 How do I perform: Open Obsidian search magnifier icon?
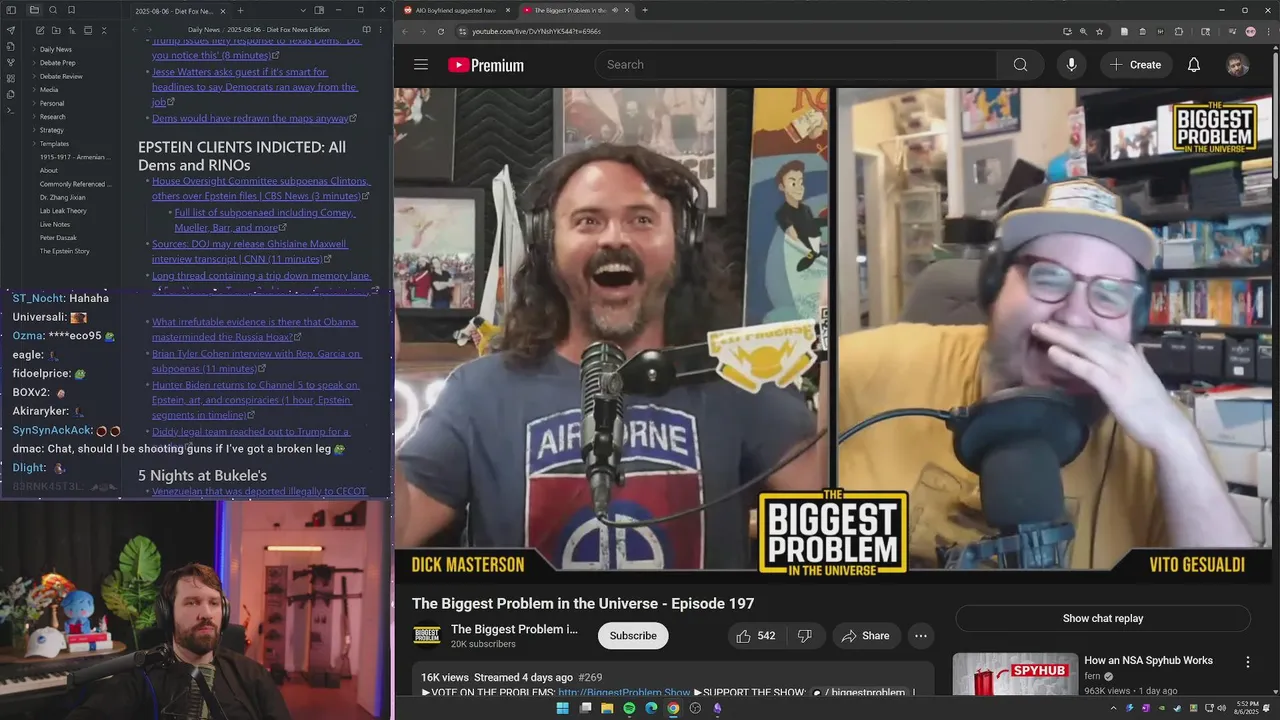pyautogui.click(x=53, y=10)
